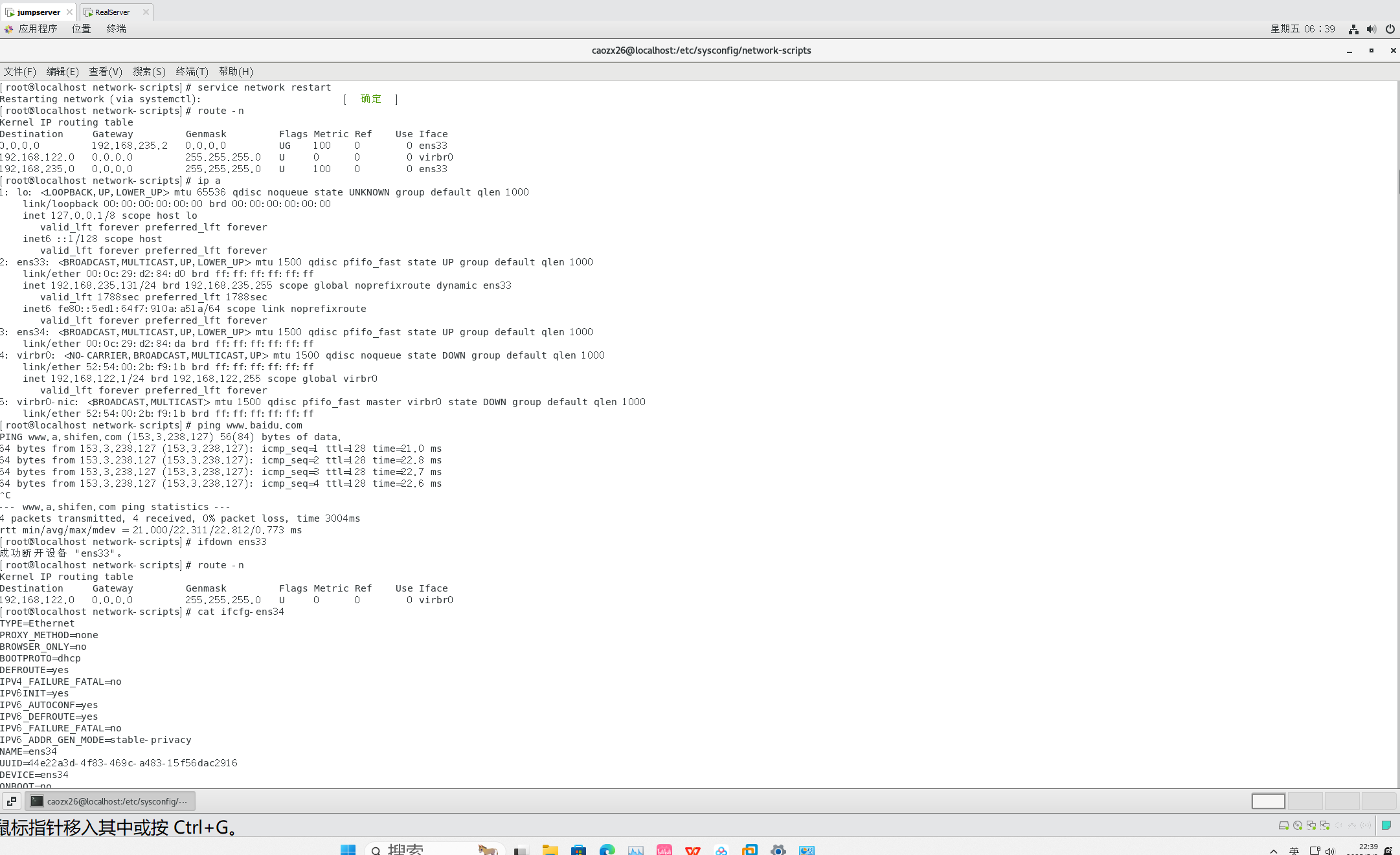Image resolution: width=1400 pixels, height=855 pixels.
Task: Open the 文件(F) menu
Action: point(19,72)
